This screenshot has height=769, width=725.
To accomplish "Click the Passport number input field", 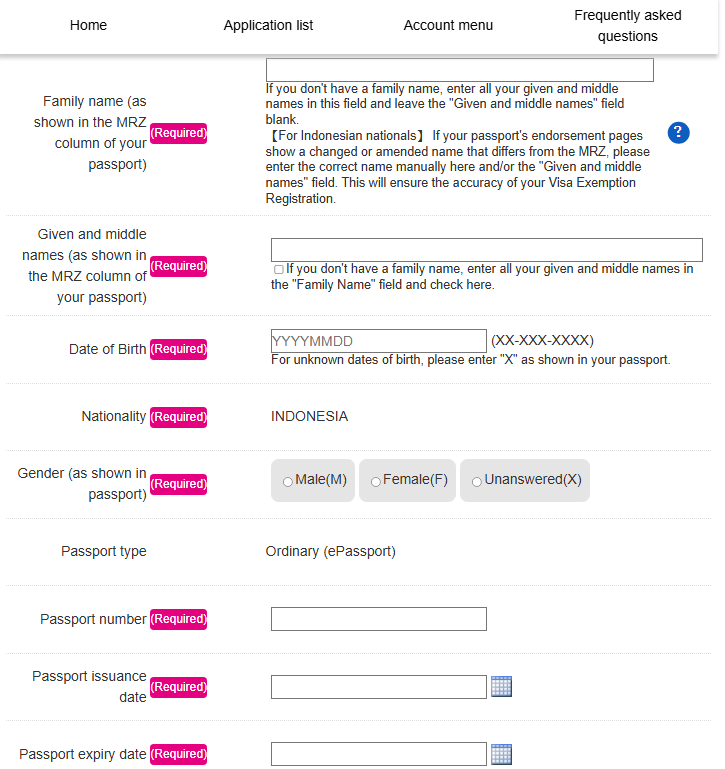I will pos(378,619).
